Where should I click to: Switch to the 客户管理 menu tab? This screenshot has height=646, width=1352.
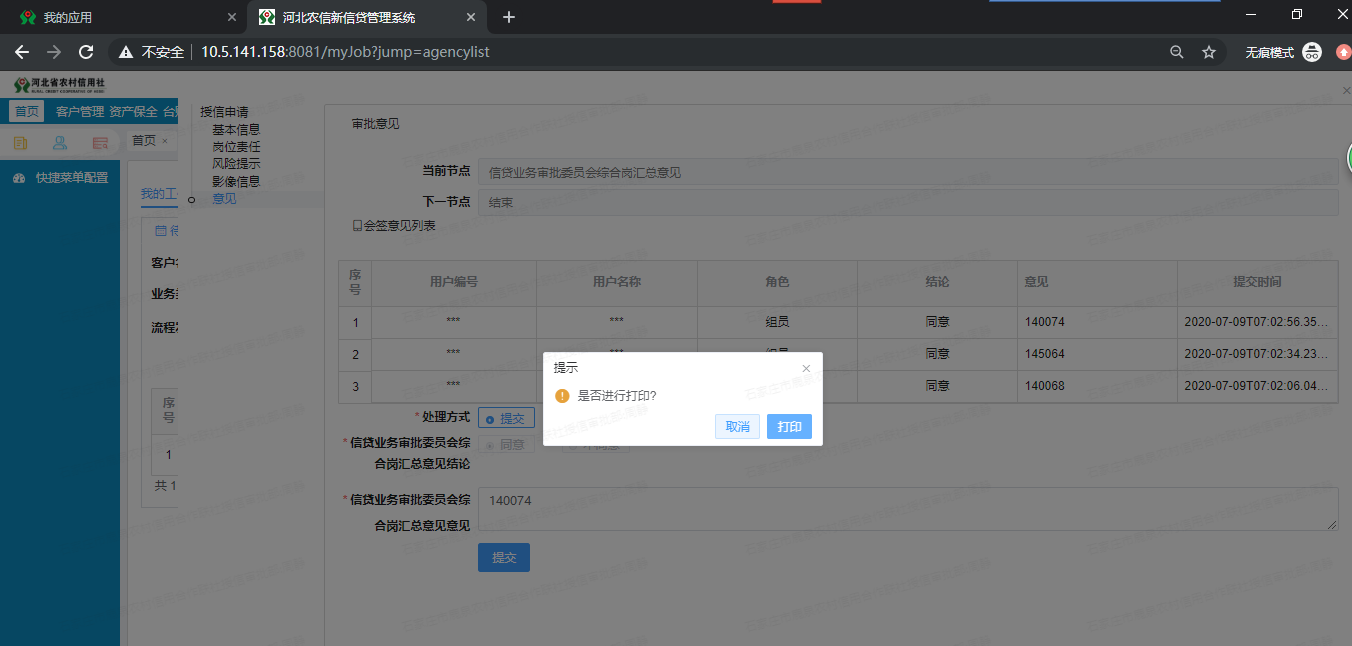[79, 111]
